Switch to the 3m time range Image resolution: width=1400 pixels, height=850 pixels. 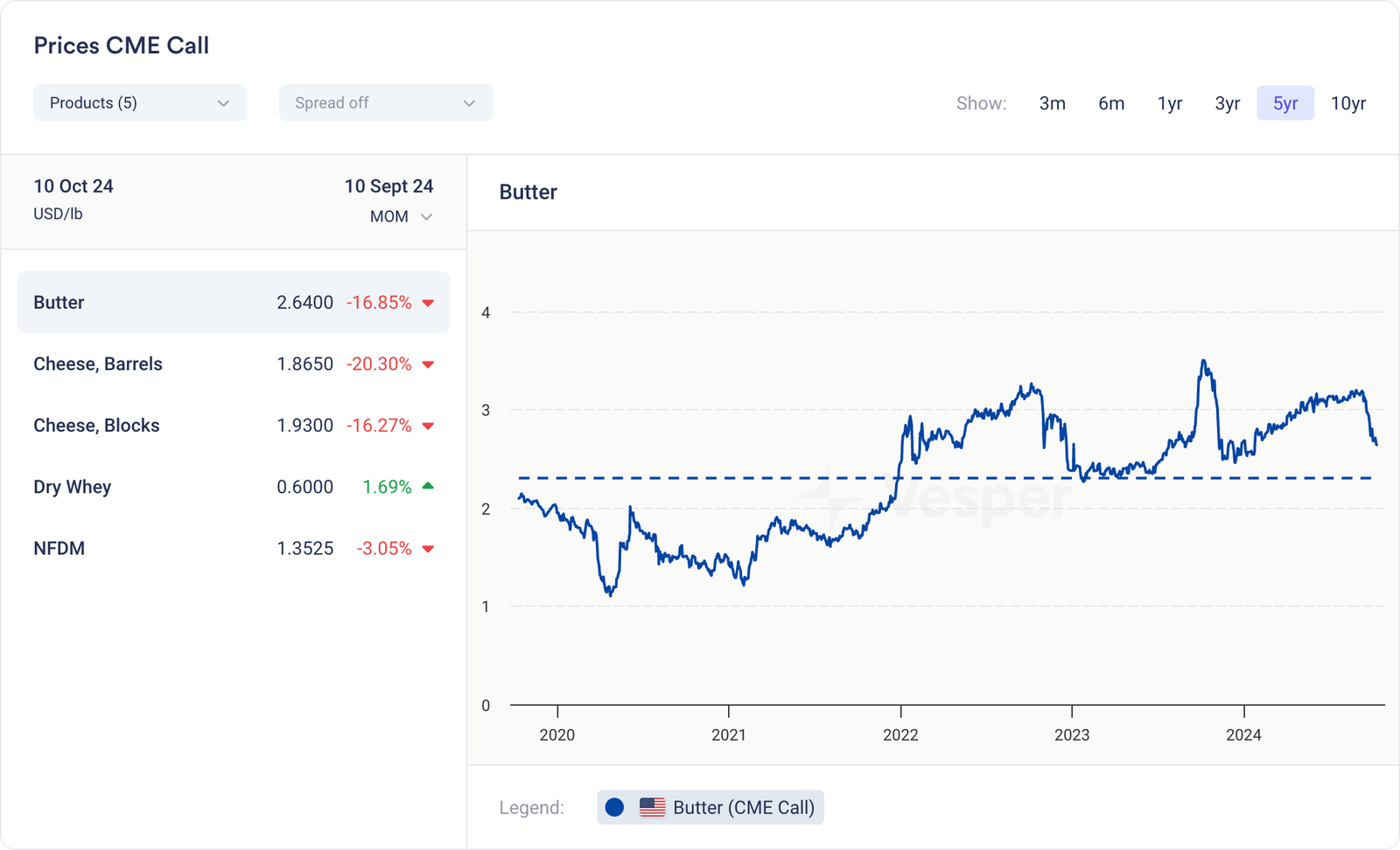[x=1052, y=103]
